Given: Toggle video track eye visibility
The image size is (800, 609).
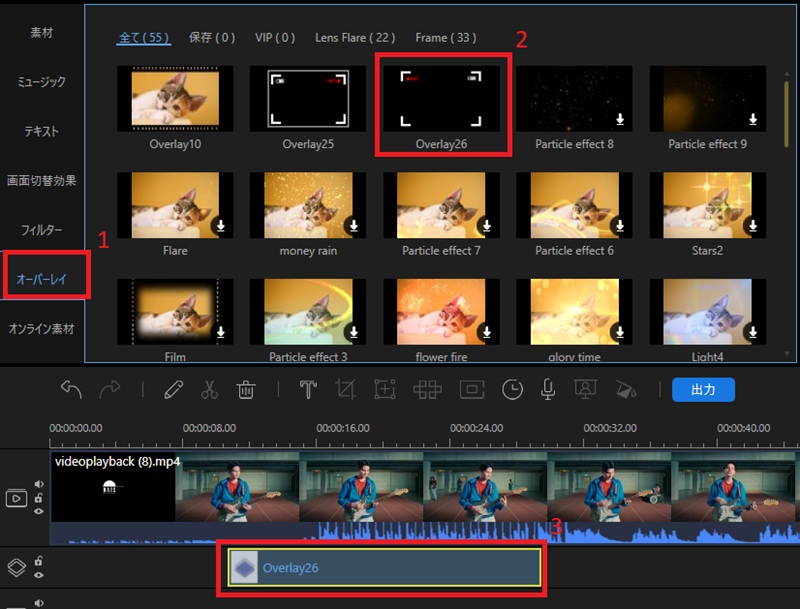Looking at the screenshot, I should [39, 511].
